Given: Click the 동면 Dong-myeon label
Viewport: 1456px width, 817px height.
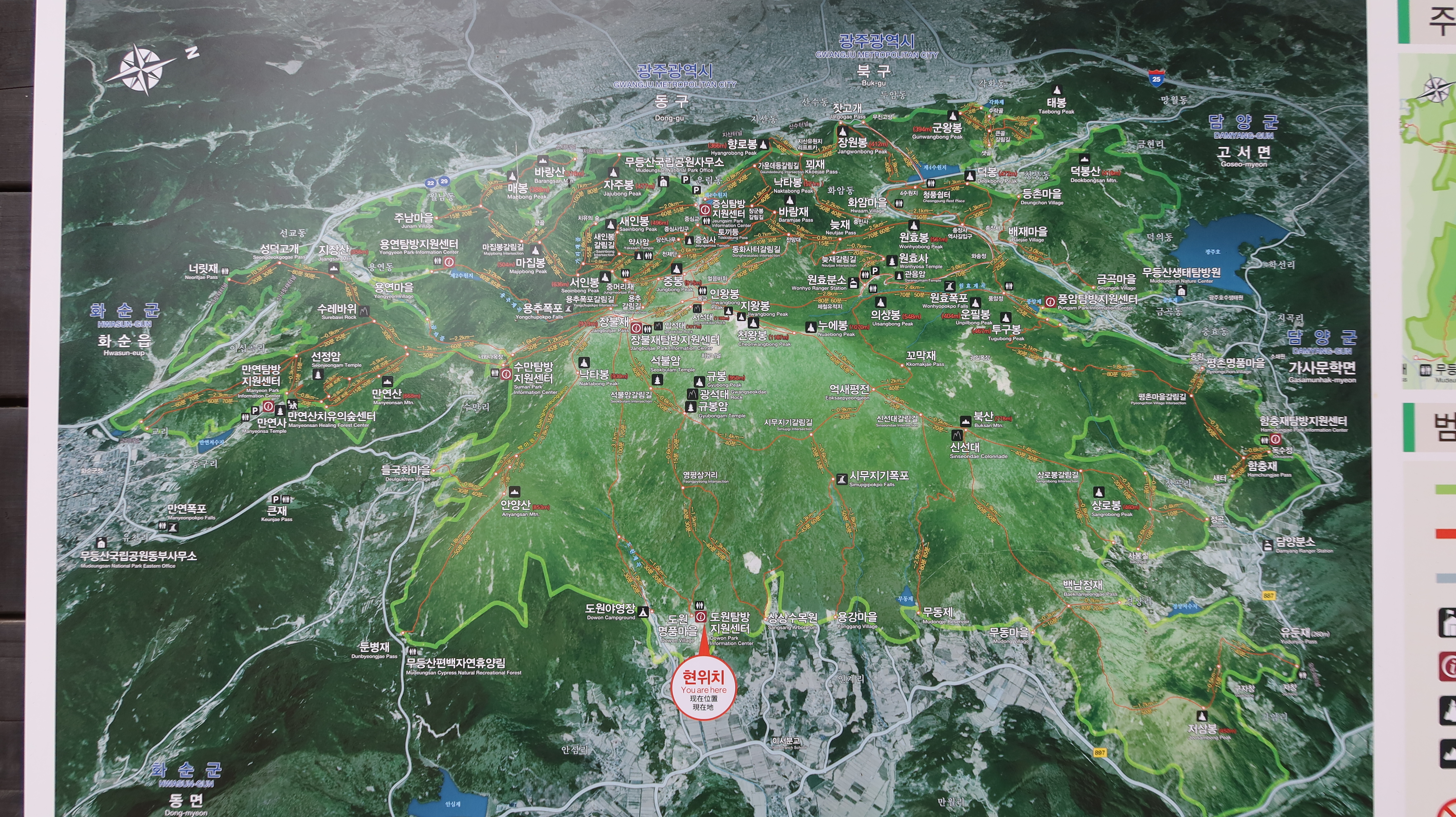Looking at the screenshot, I should point(186,805).
